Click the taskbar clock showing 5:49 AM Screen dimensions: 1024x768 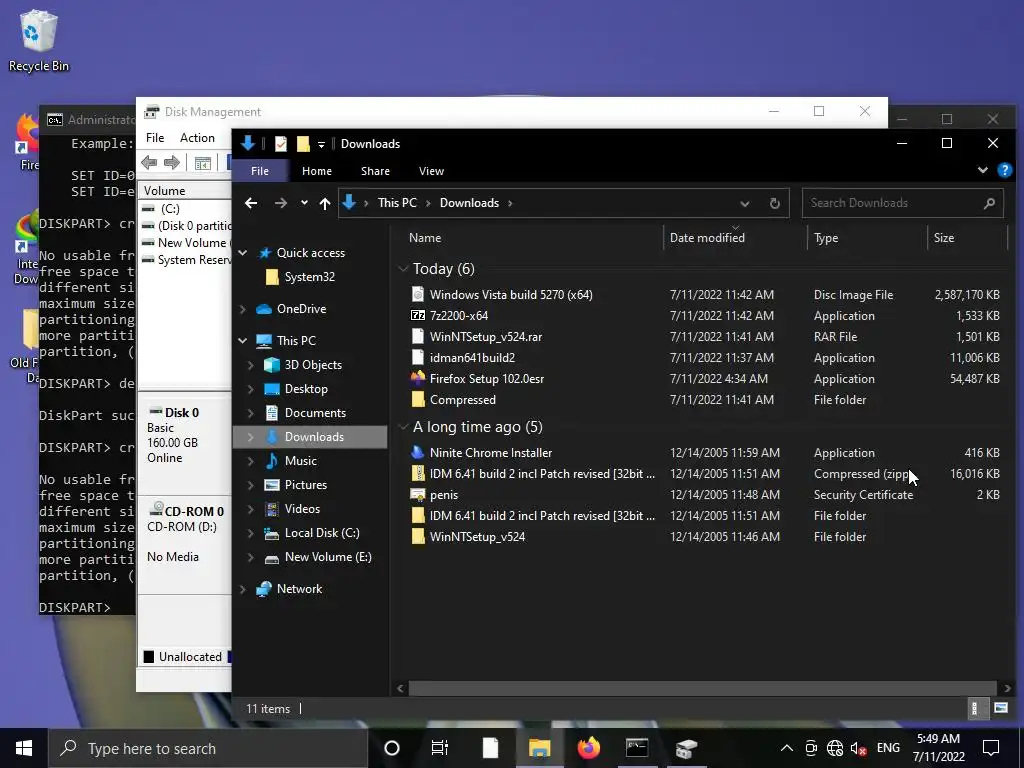(x=938, y=748)
